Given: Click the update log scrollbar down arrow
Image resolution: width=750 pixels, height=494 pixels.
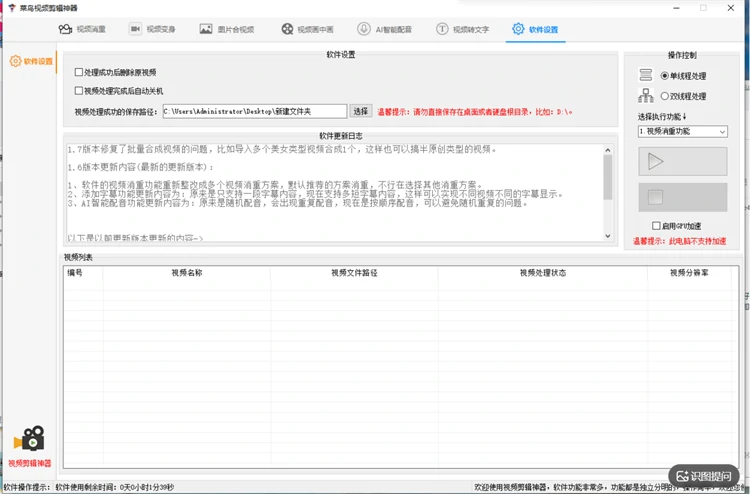Looking at the screenshot, I should click(607, 236).
